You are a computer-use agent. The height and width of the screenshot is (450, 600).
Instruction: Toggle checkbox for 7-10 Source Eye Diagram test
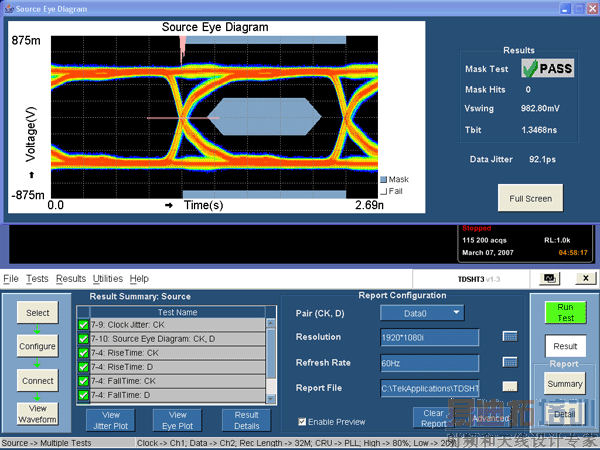pyautogui.click(x=83, y=338)
